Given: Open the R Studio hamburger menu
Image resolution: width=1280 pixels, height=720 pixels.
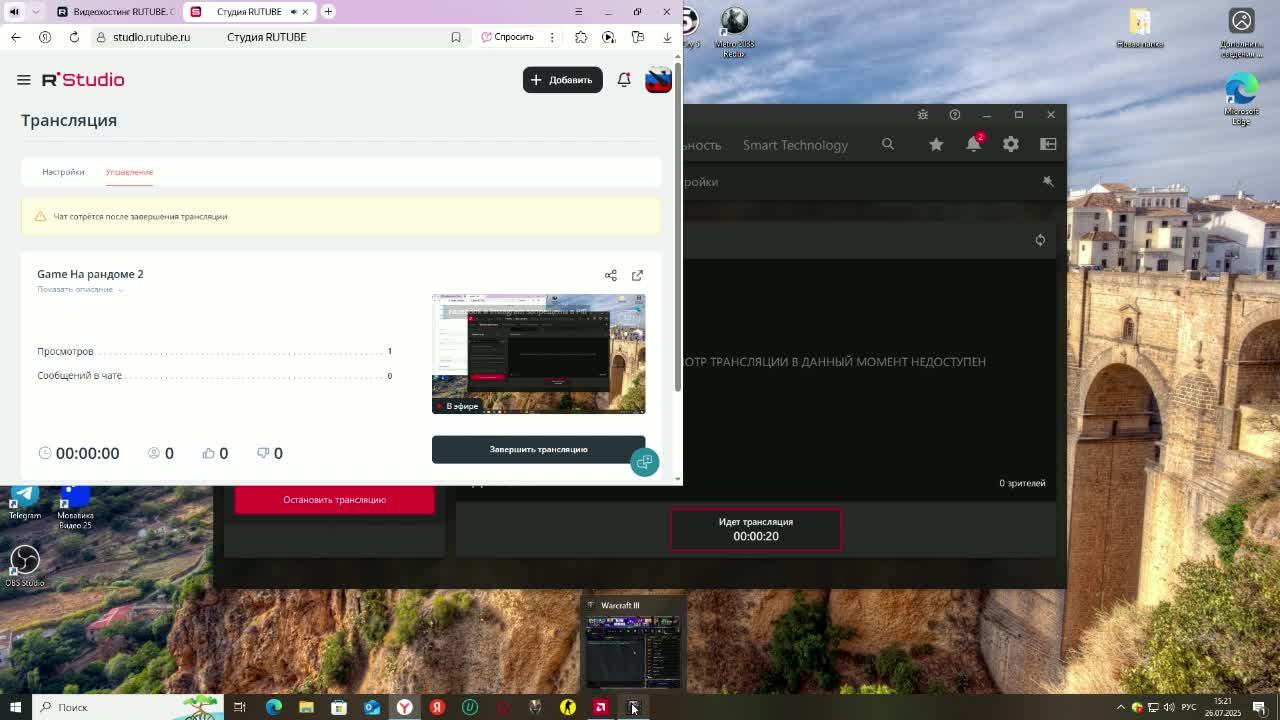Looking at the screenshot, I should pos(24,80).
